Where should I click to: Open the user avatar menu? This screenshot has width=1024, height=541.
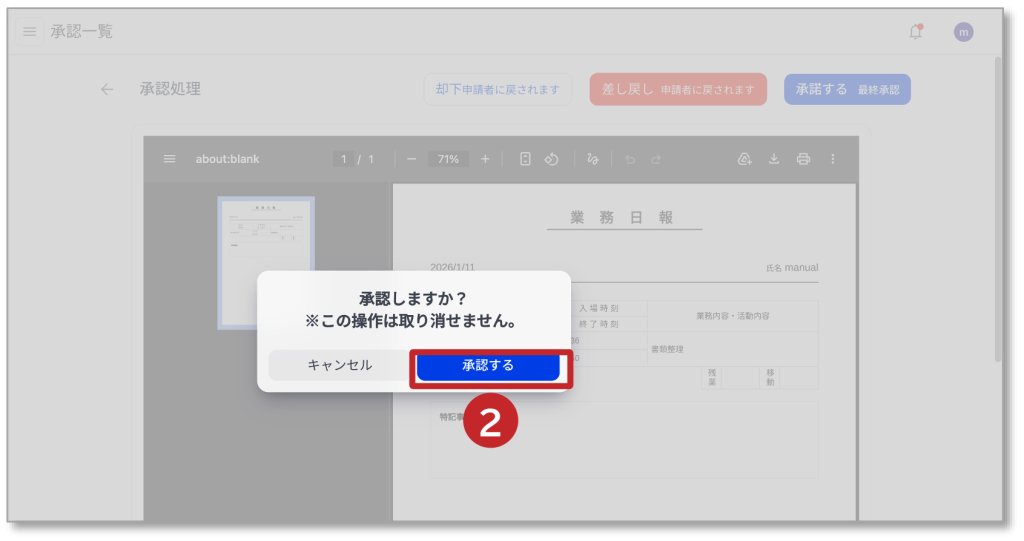963,32
